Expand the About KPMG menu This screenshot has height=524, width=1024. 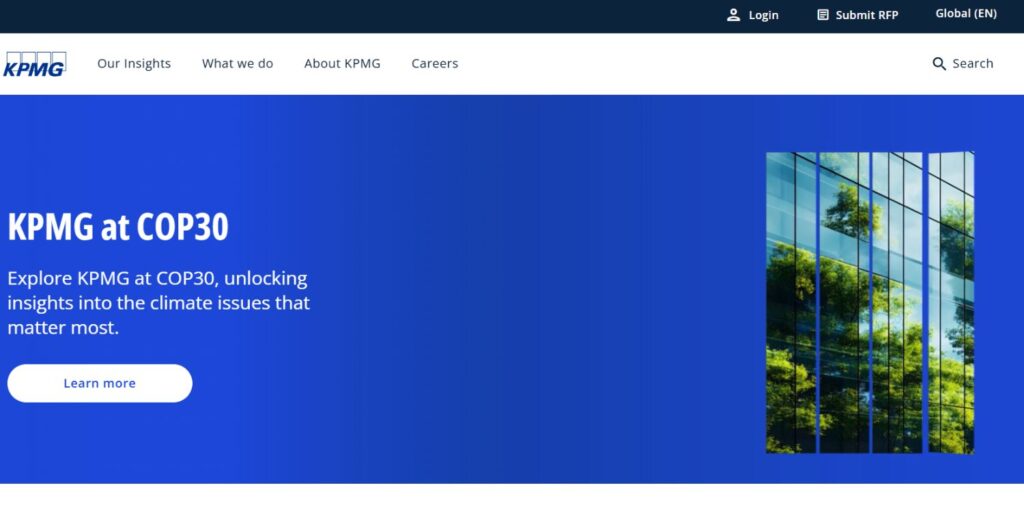coord(342,64)
